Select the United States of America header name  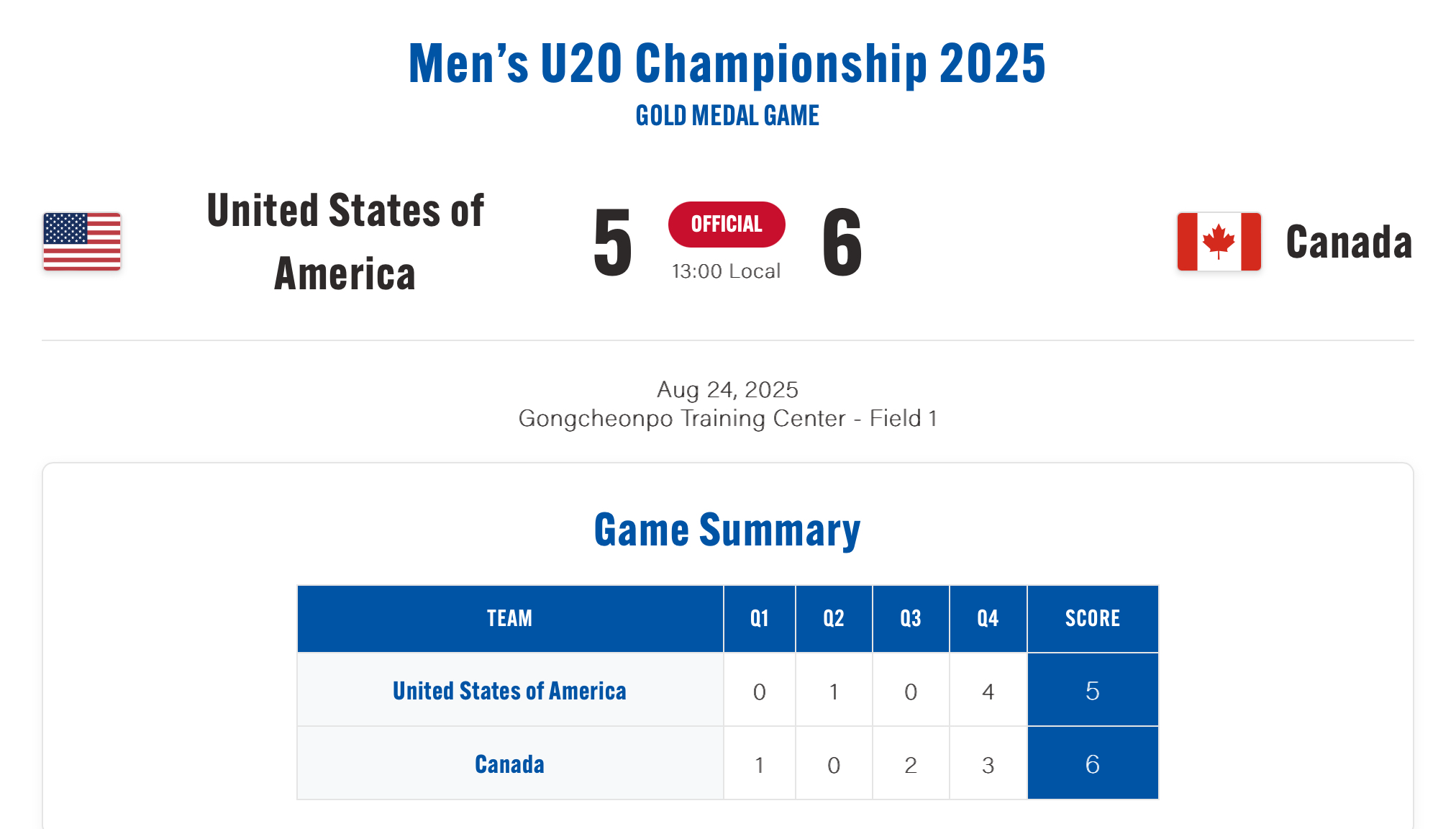click(x=345, y=242)
